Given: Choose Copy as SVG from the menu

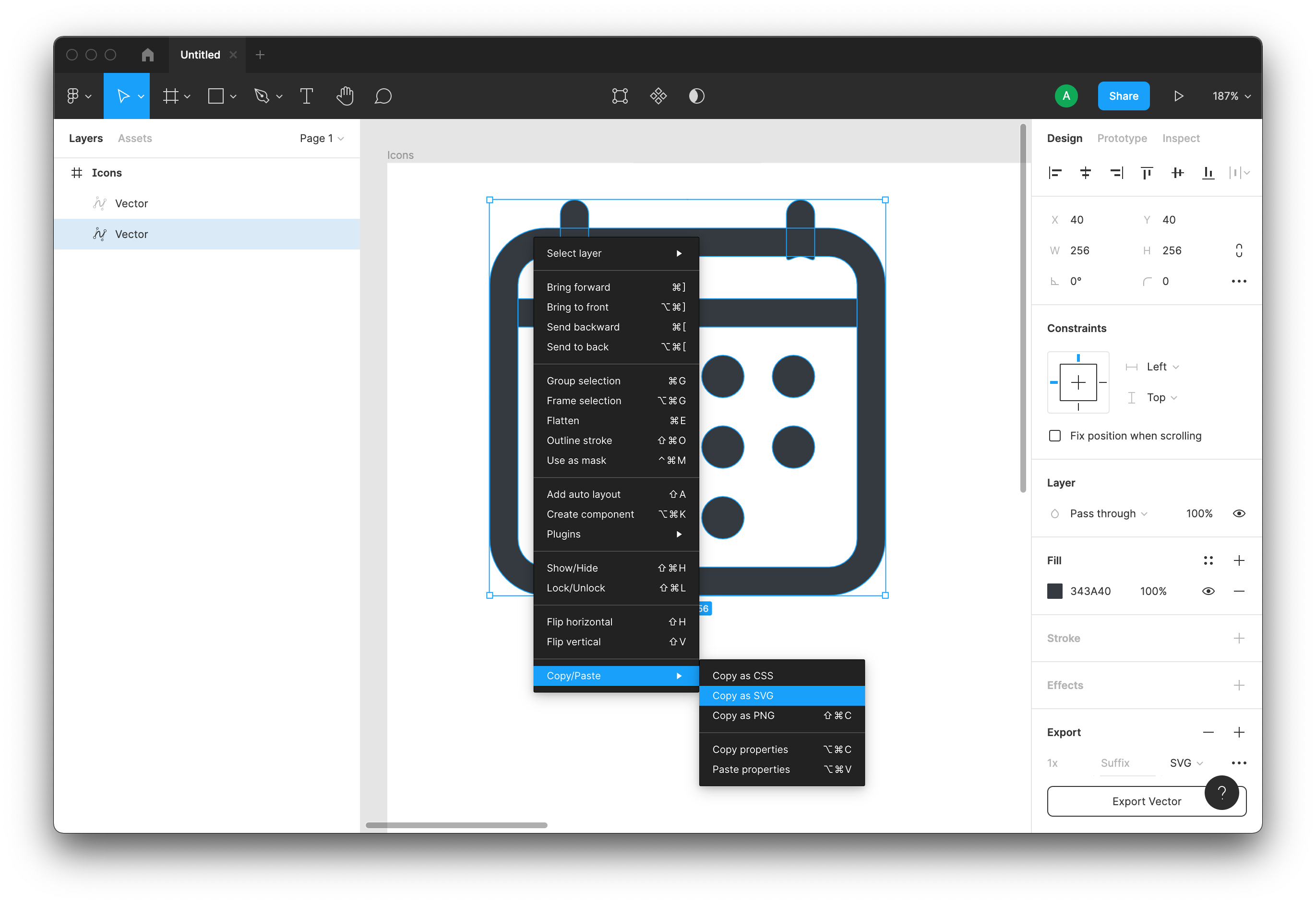Looking at the screenshot, I should pyautogui.click(x=742, y=696).
